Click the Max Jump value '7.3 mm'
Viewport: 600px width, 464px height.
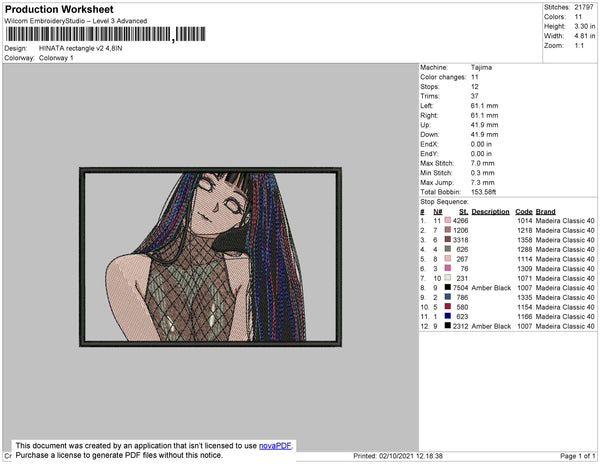click(483, 182)
